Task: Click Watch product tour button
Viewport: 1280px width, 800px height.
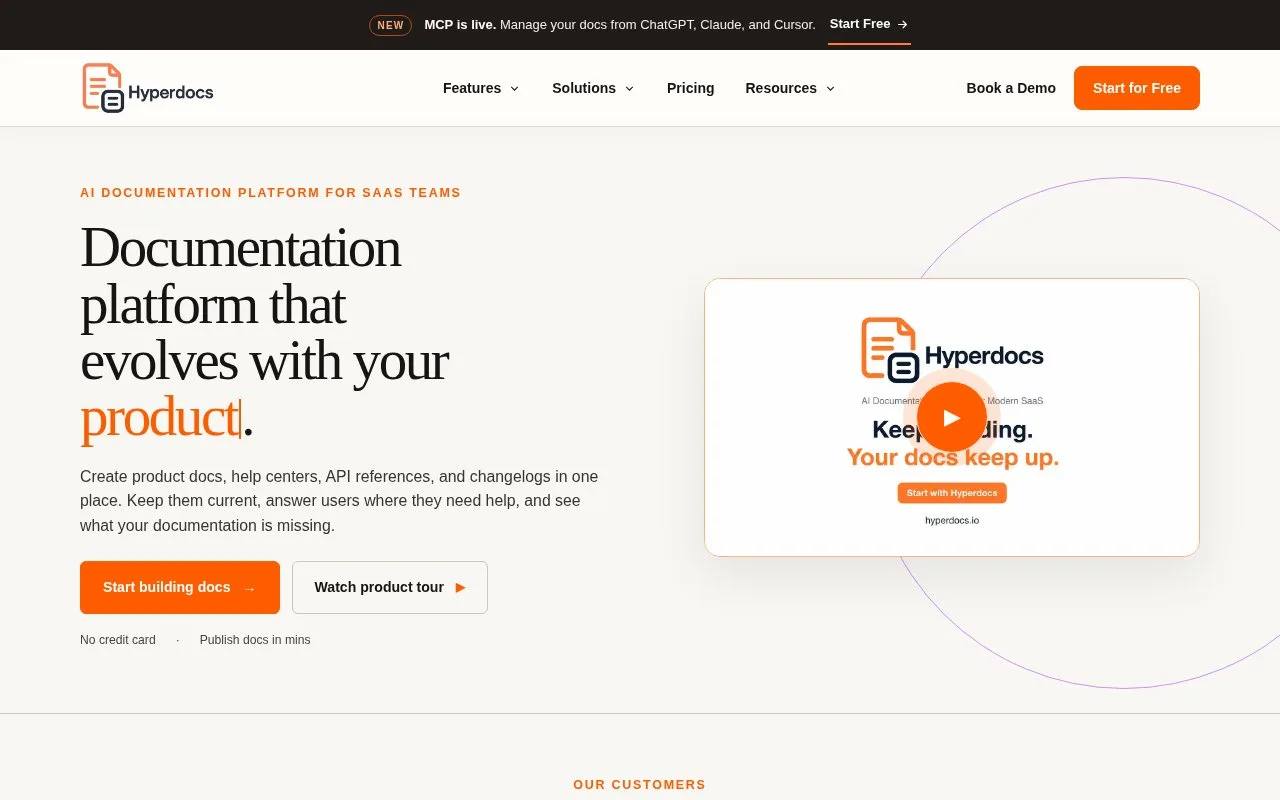Action: tap(390, 587)
